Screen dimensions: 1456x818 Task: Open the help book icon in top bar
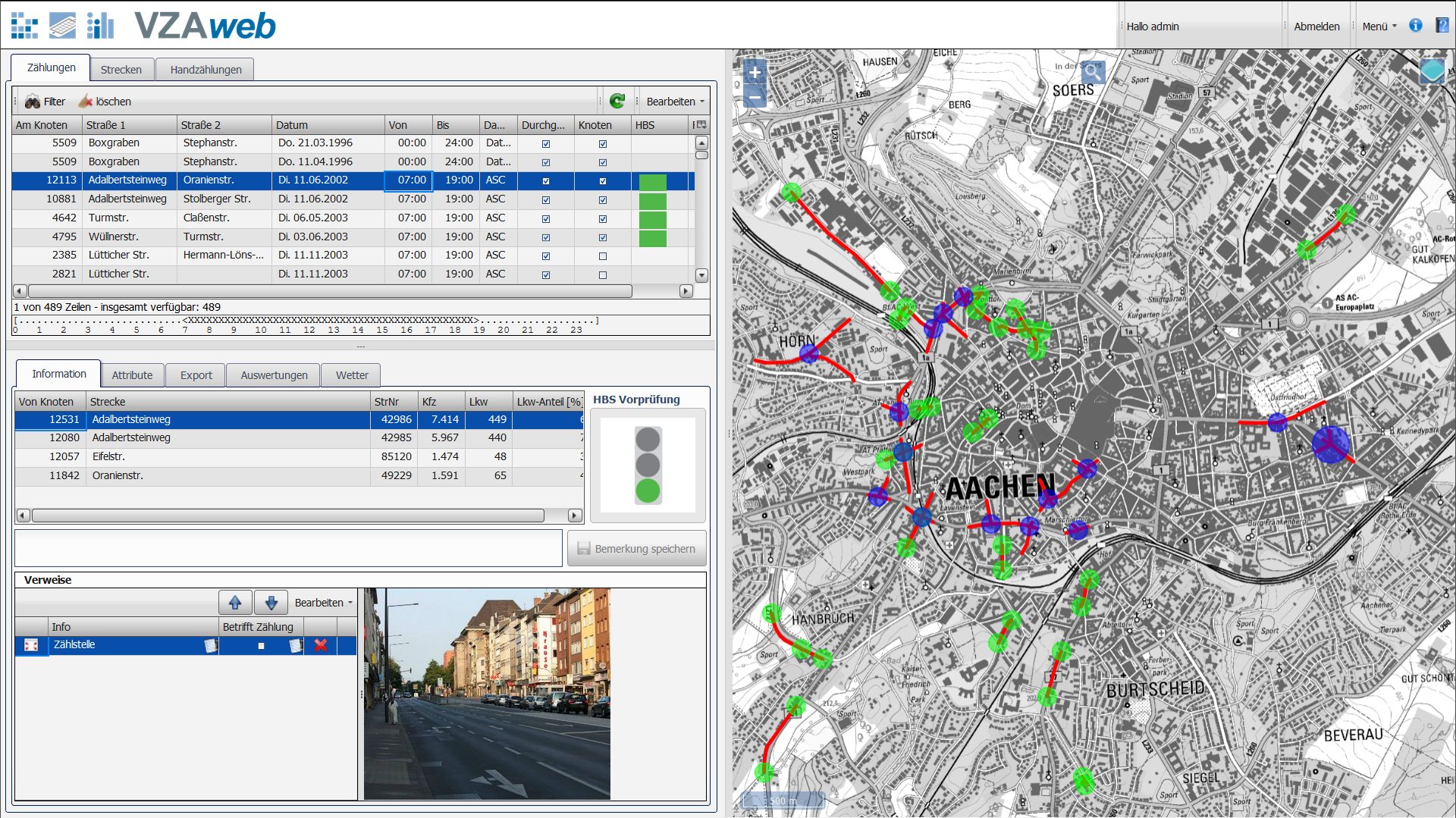1442,25
